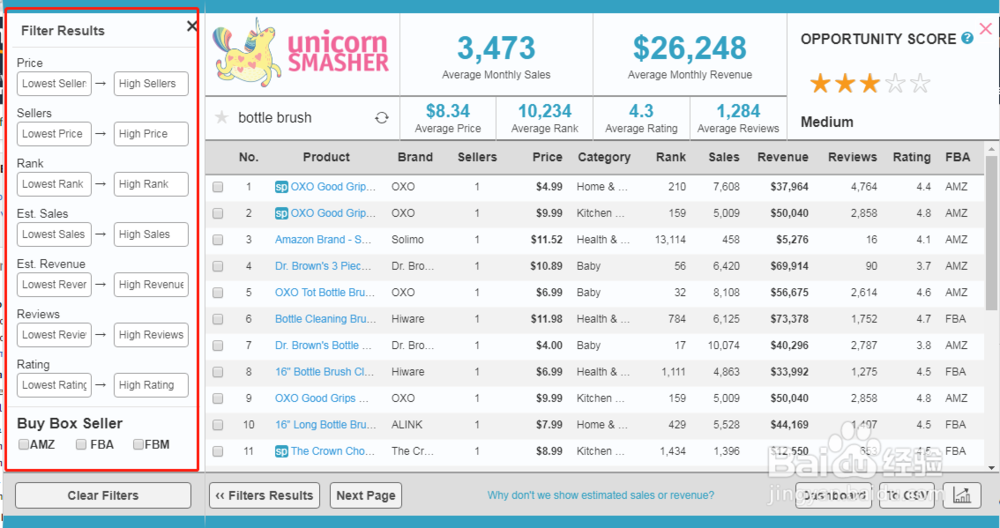Favorite the bottle brush search star

point(221,117)
